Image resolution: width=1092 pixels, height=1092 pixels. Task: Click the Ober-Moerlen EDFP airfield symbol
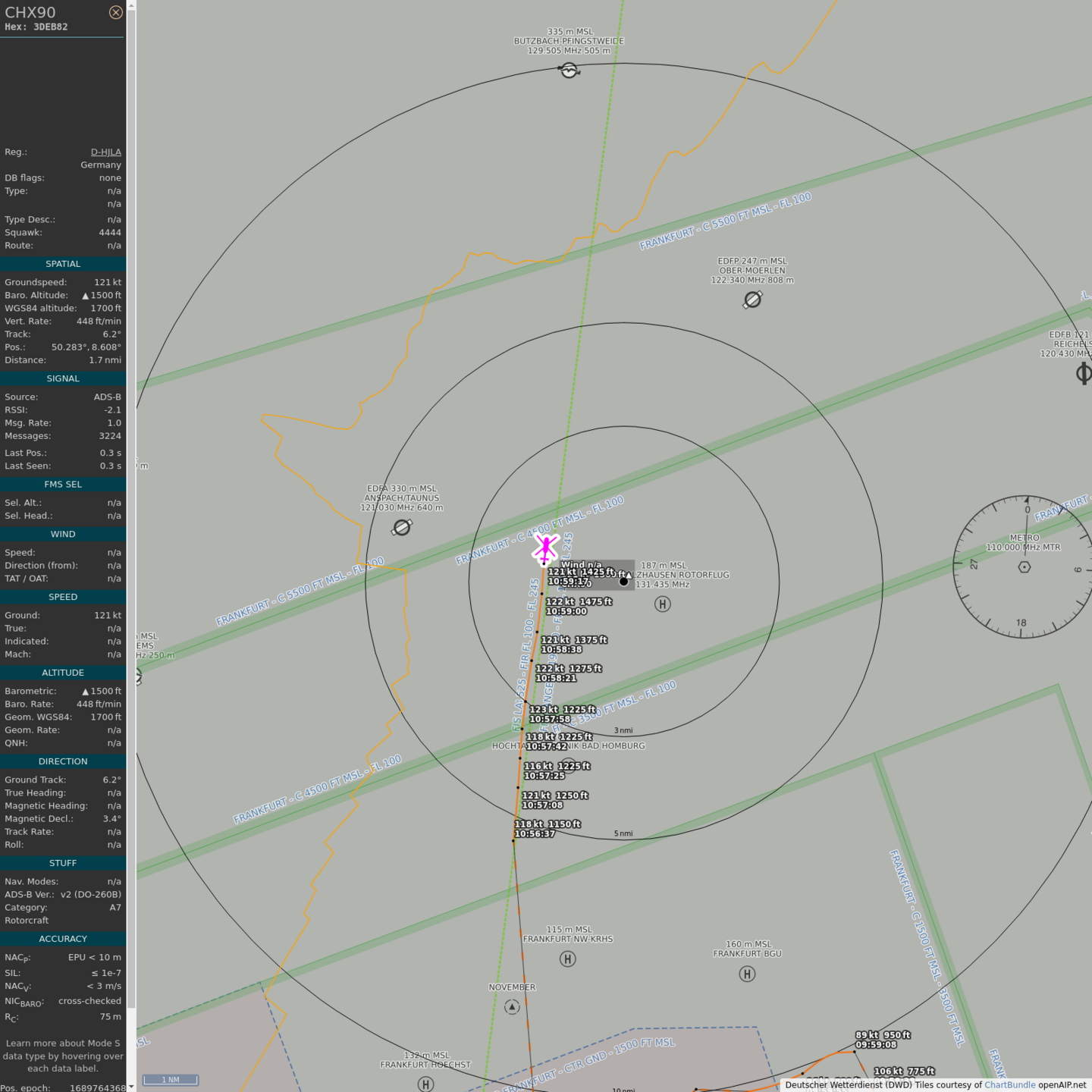tap(752, 300)
